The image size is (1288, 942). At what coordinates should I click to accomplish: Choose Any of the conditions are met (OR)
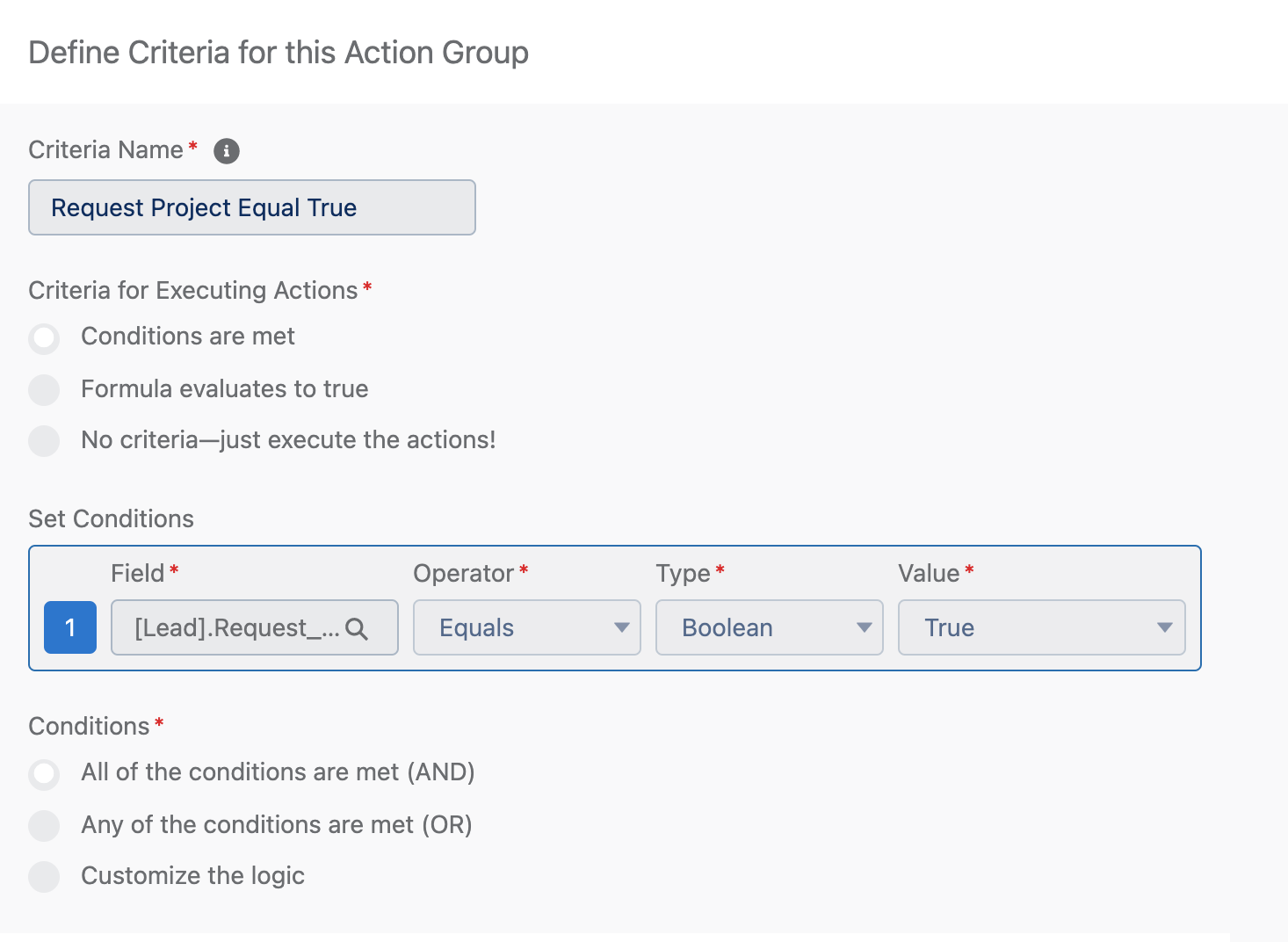[44, 825]
